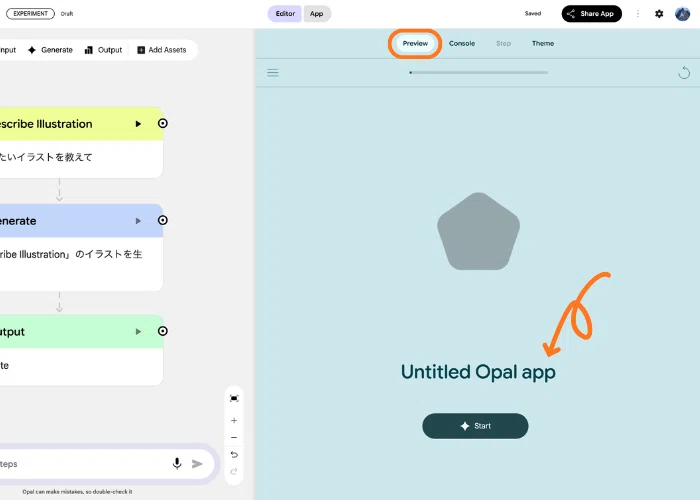This screenshot has width=700, height=500.
Task: Click the send arrow icon
Action: pyautogui.click(x=197, y=464)
